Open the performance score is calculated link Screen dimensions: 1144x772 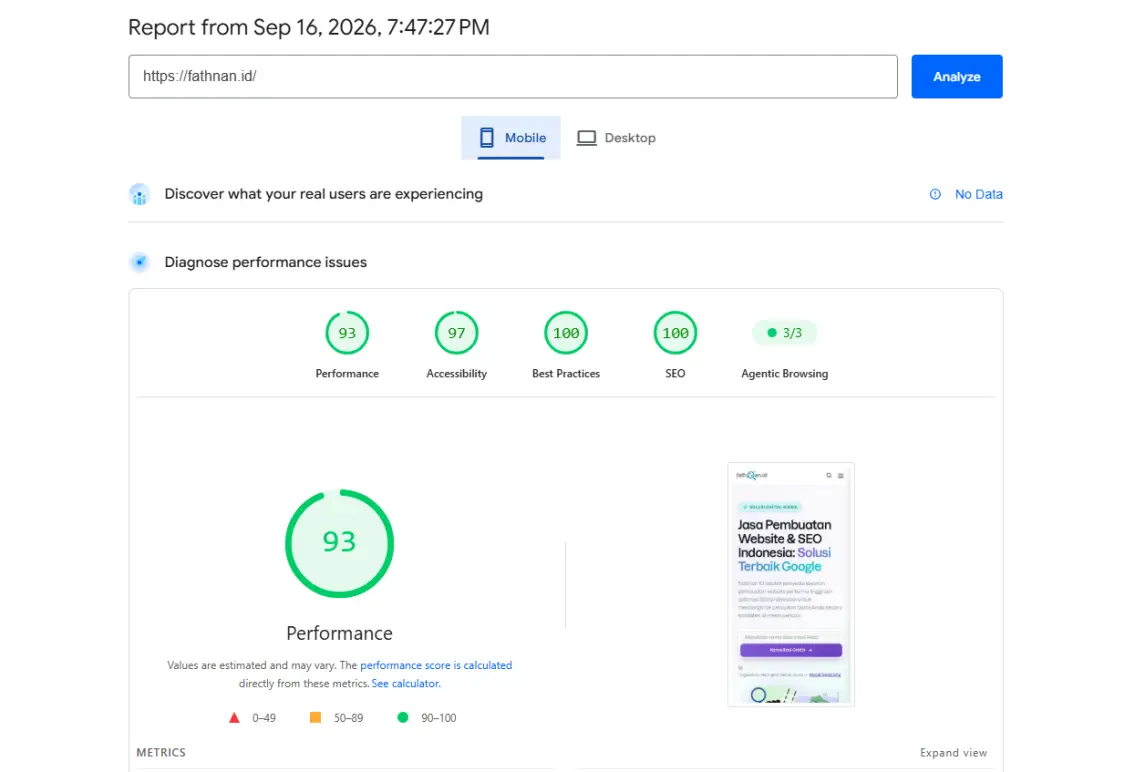tap(436, 665)
